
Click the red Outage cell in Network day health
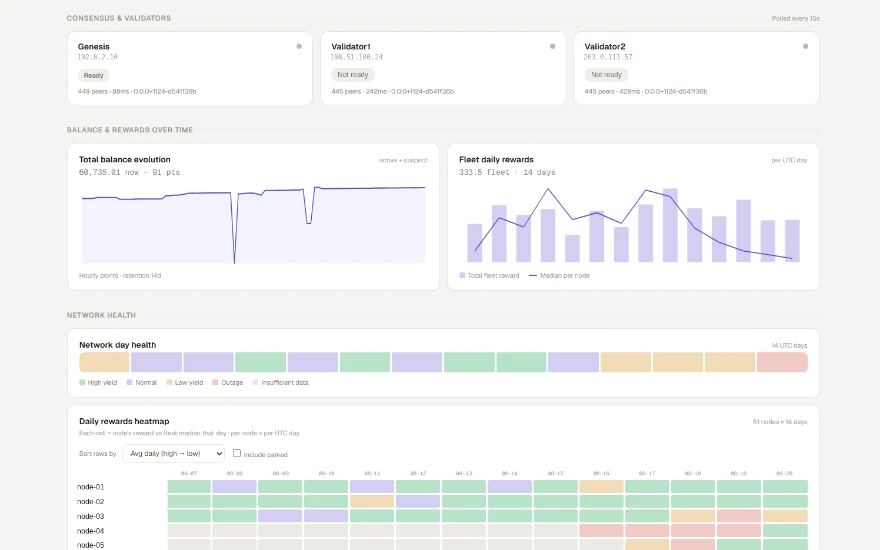782,362
